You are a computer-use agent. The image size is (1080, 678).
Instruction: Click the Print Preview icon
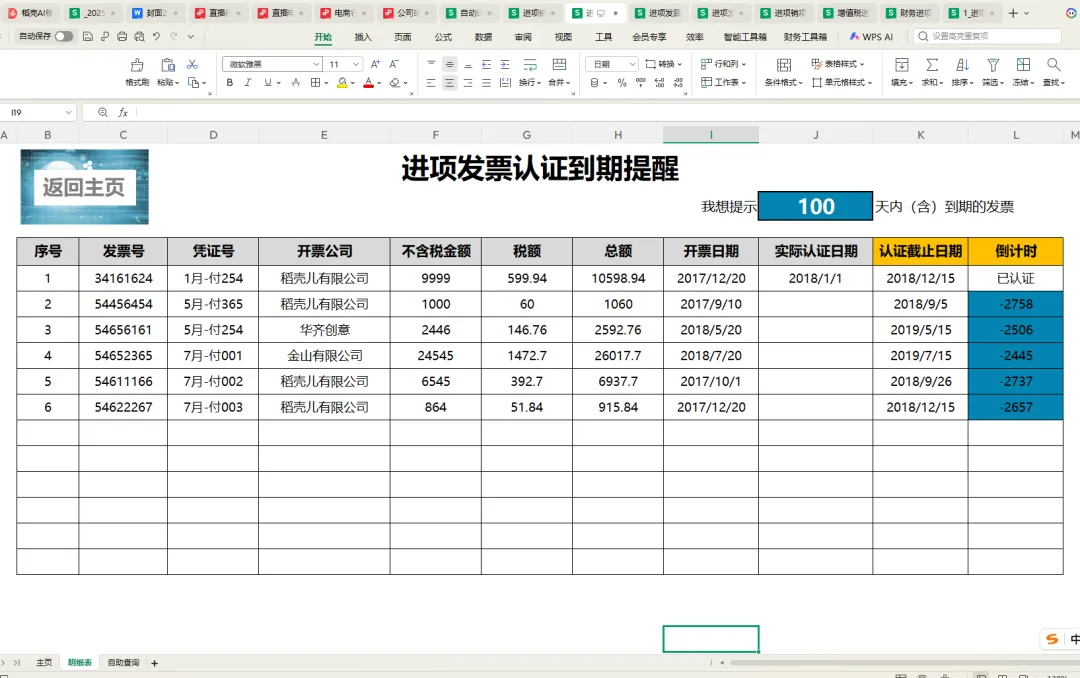tap(139, 36)
